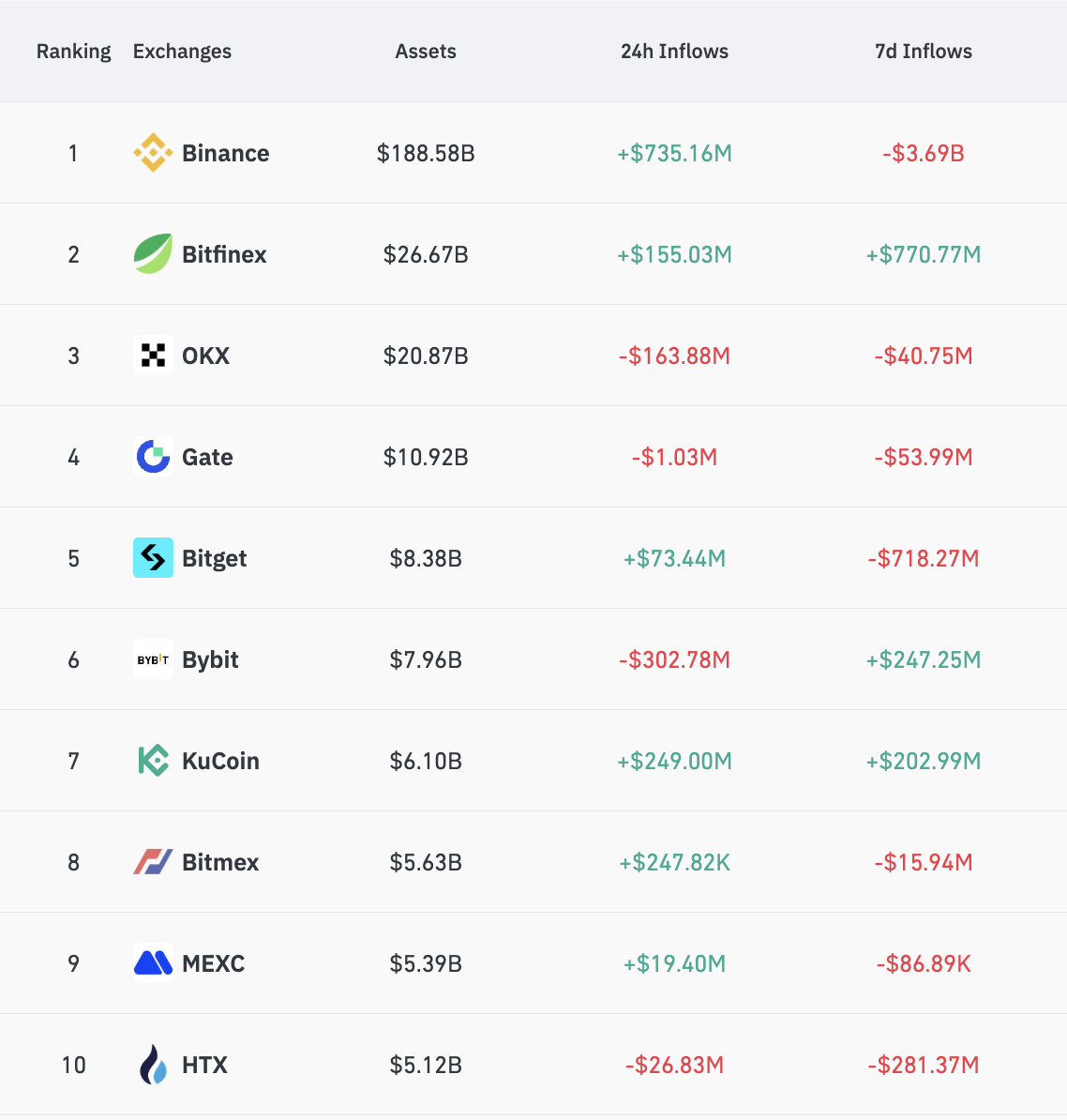
Task: Click the Ranking column header
Action: point(73,52)
